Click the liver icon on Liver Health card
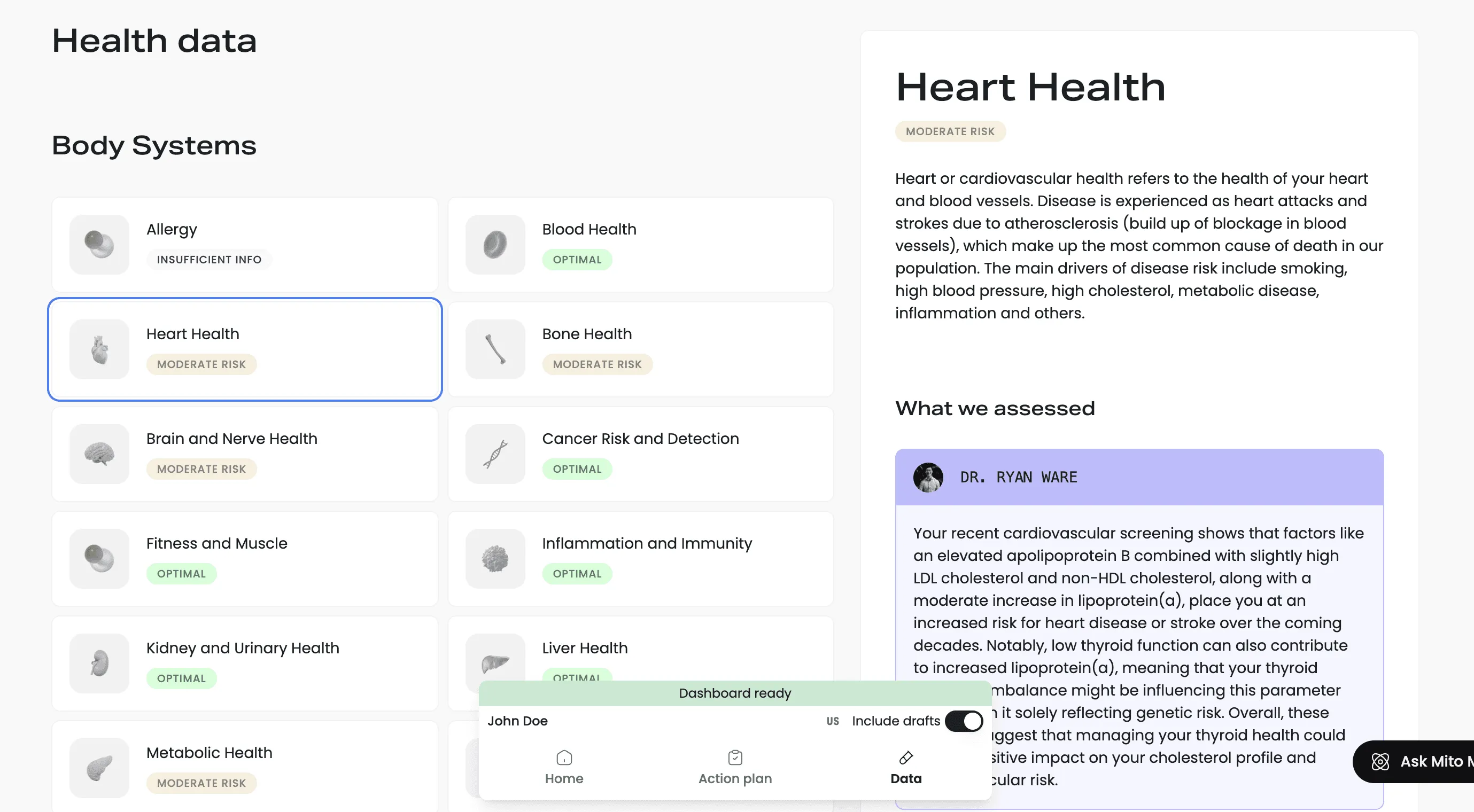Viewport: 1474px width, 812px height. [x=495, y=663]
